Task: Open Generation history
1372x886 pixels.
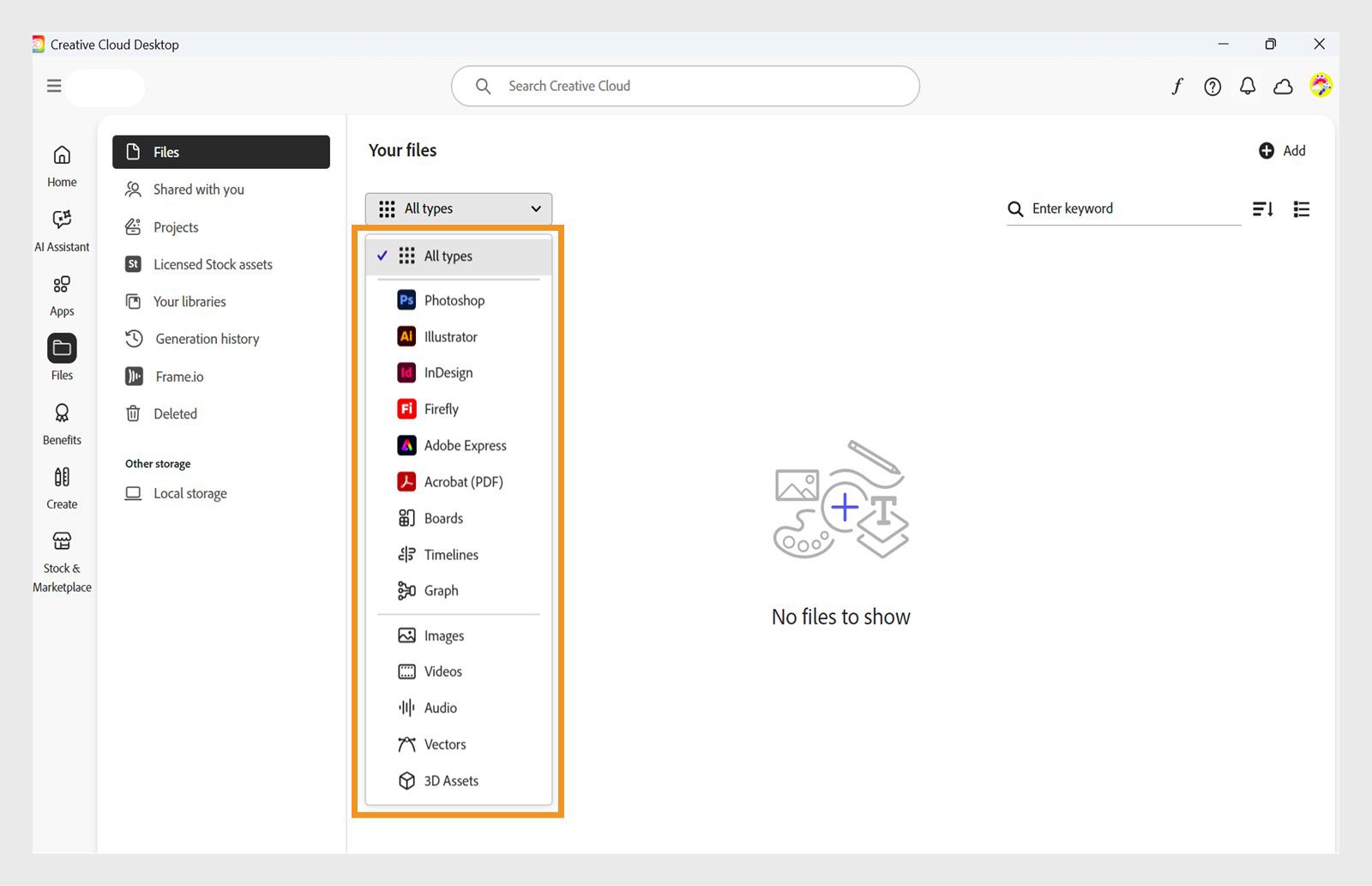Action: pos(221,339)
